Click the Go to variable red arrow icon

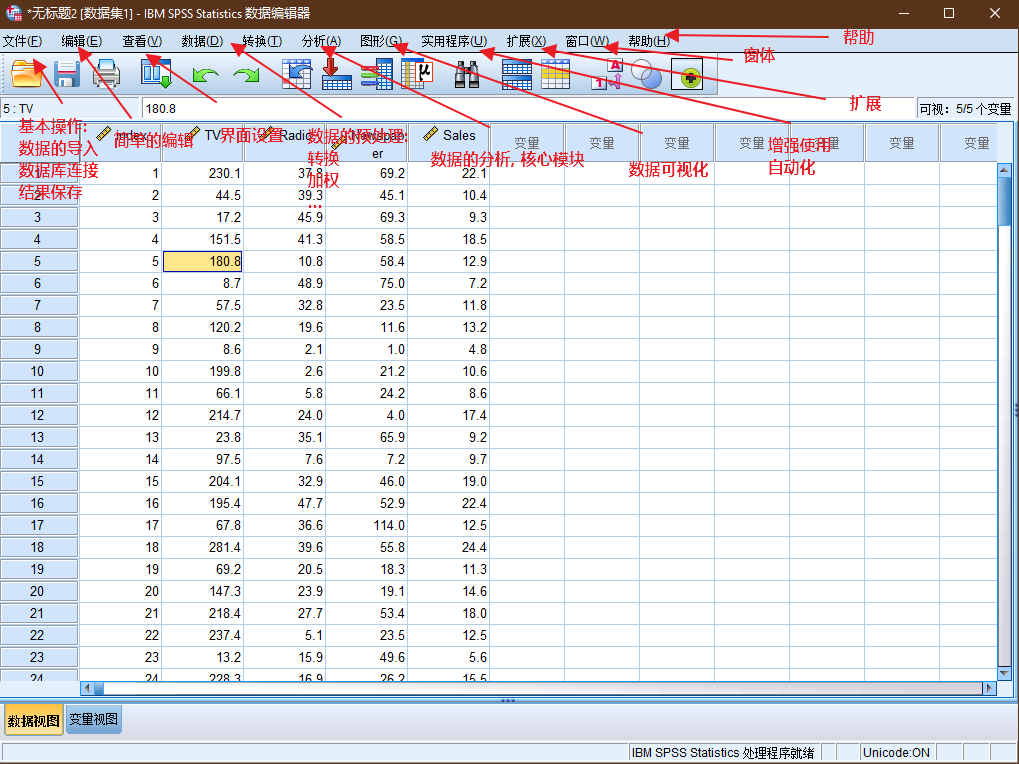point(337,73)
